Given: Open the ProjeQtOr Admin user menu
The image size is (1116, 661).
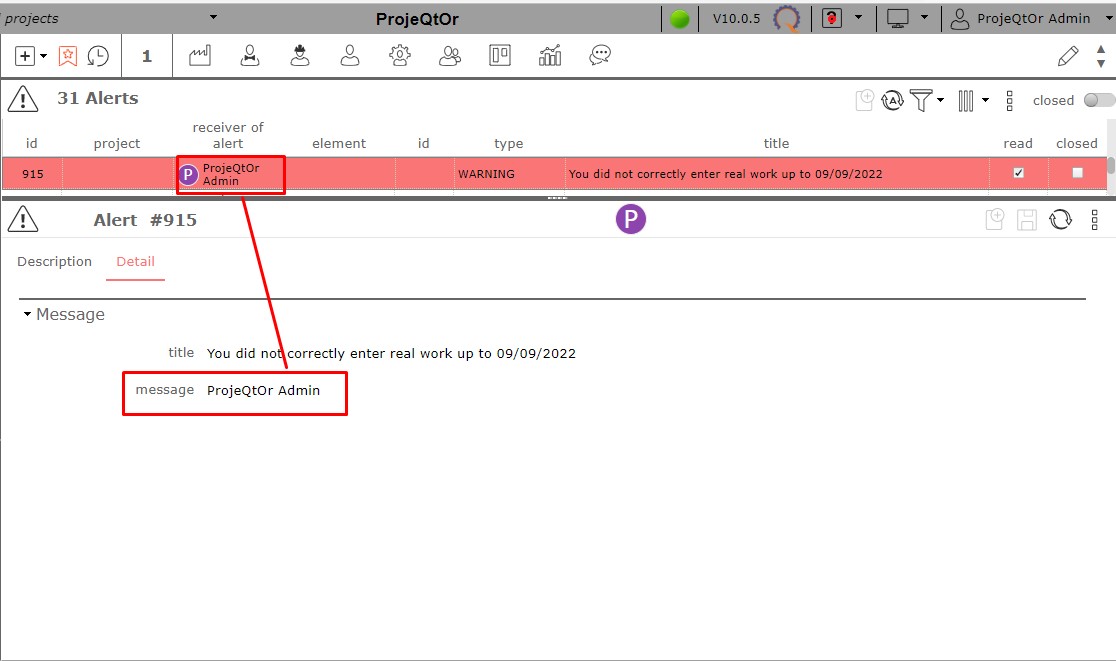Looking at the screenshot, I should click(x=1020, y=18).
